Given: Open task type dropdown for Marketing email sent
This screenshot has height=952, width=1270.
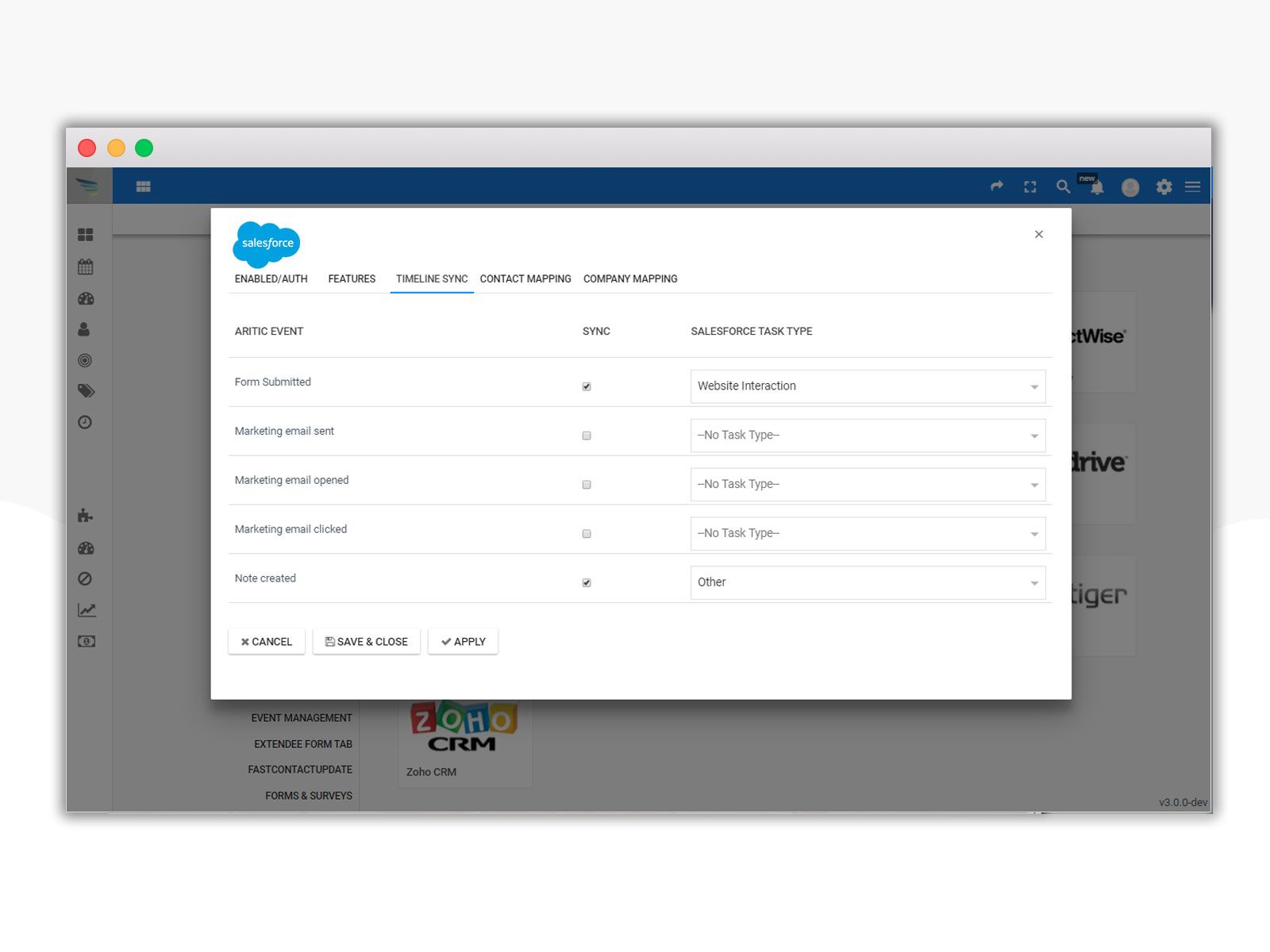Looking at the screenshot, I should tap(868, 436).
